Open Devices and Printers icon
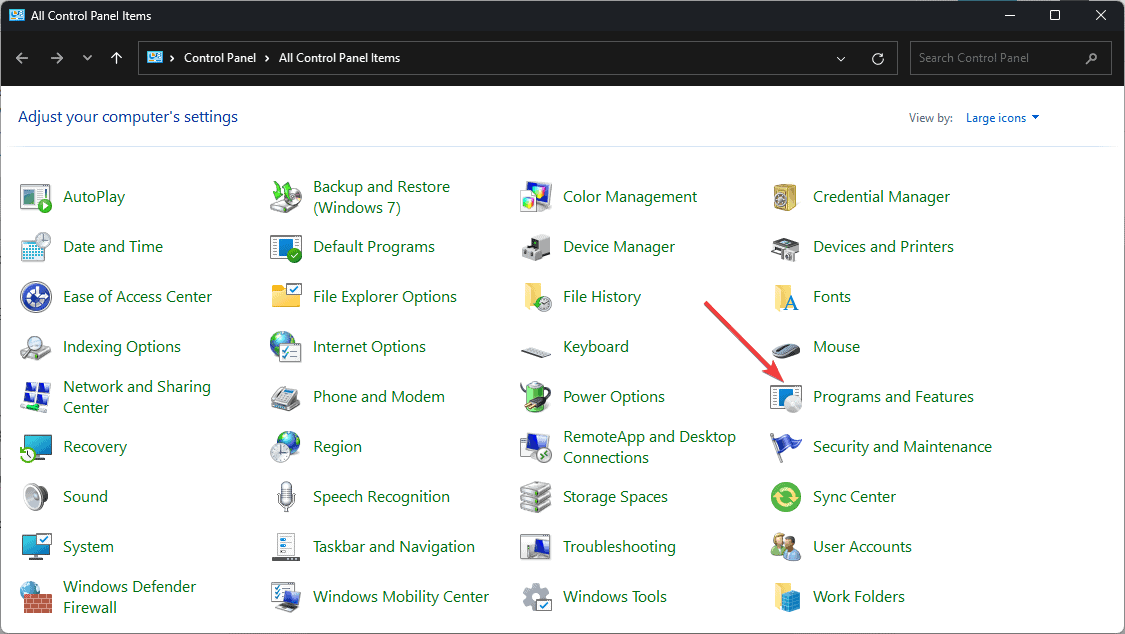This screenshot has height=634, width=1125. tap(785, 247)
